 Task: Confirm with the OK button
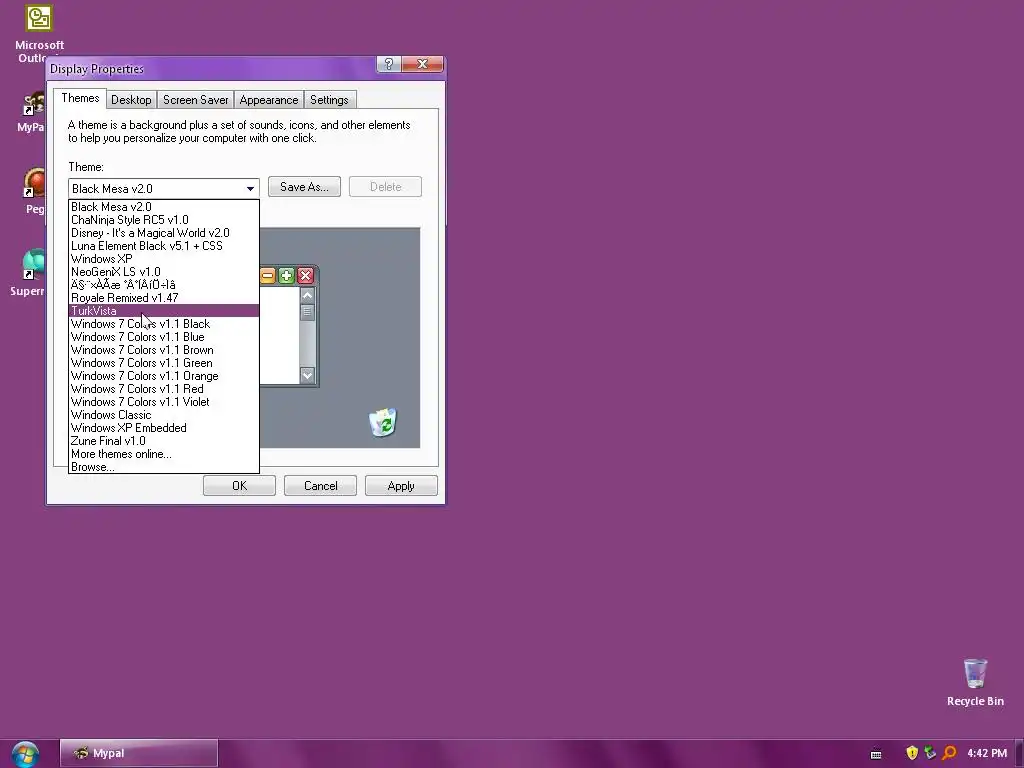click(239, 486)
